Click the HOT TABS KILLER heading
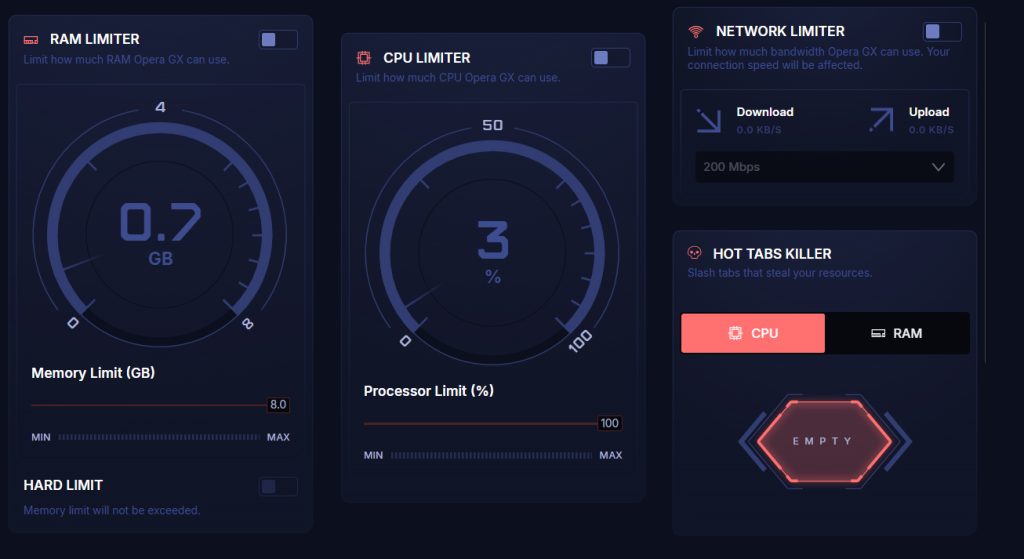This screenshot has width=1024, height=559. [772, 253]
